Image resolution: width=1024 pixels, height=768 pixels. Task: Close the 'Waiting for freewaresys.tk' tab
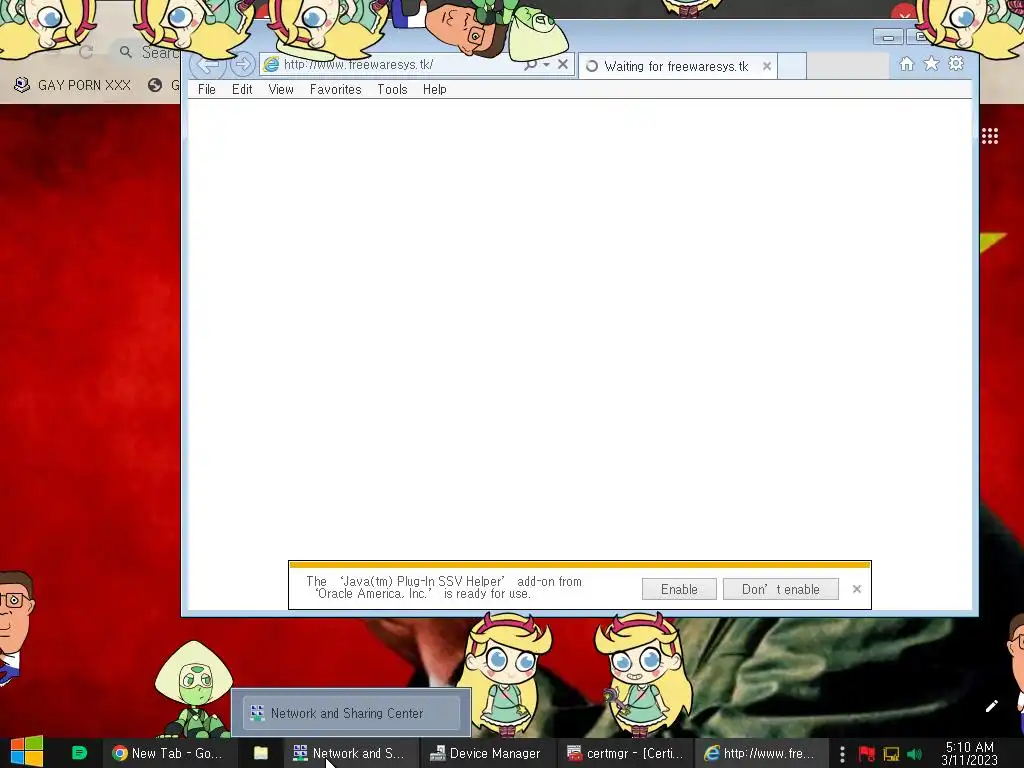[767, 66]
